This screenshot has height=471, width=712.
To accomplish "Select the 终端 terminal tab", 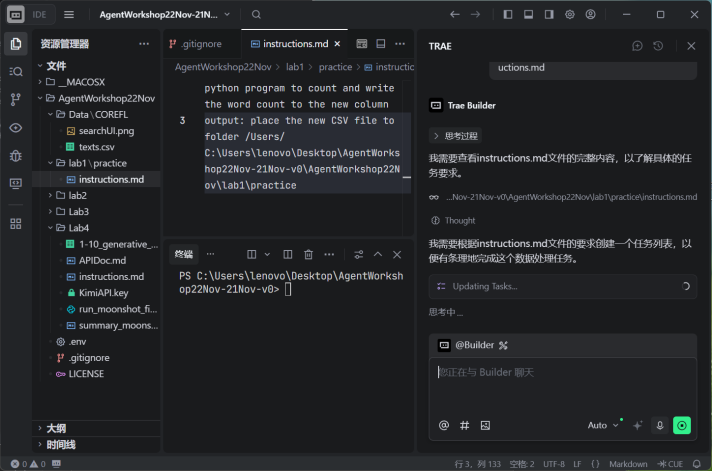I will pyautogui.click(x=184, y=255).
